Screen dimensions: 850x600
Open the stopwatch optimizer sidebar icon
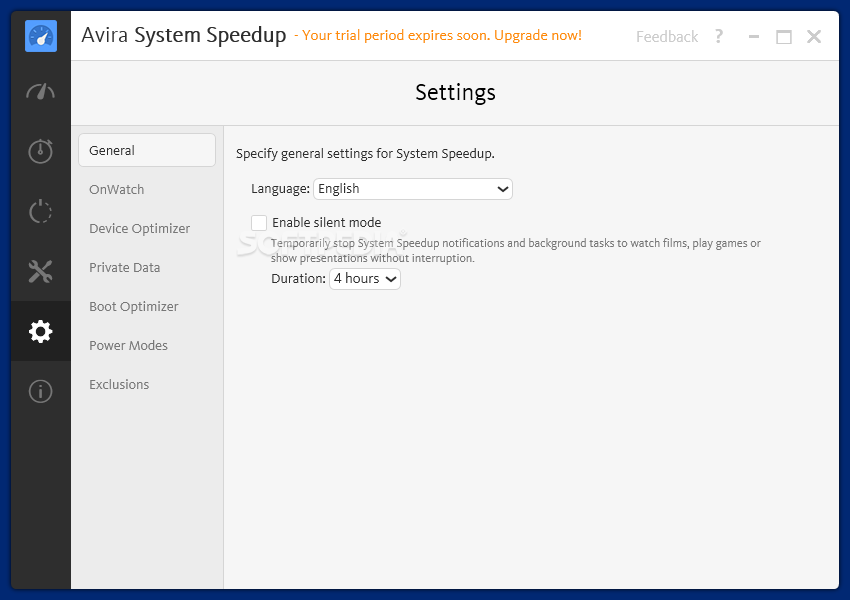coord(41,151)
